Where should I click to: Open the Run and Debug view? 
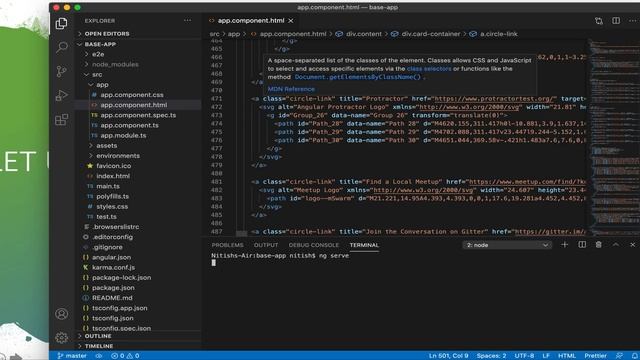62,96
